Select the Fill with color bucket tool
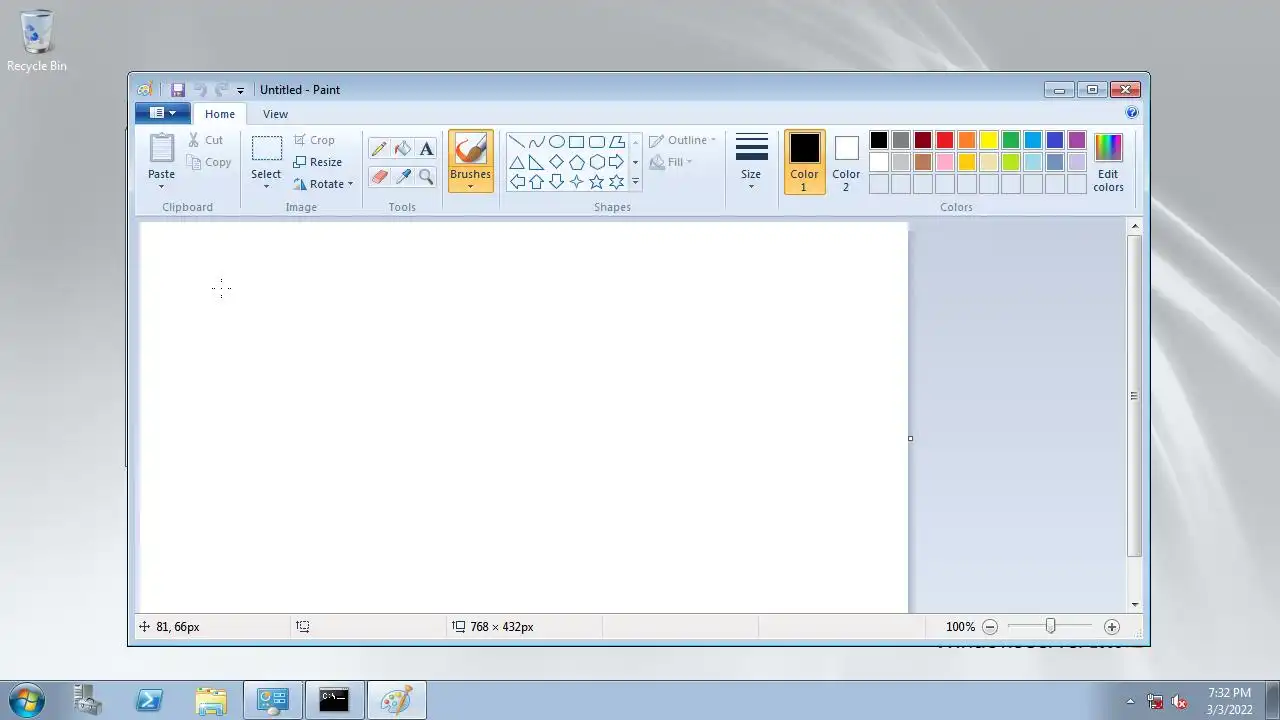This screenshot has width=1280, height=720. click(402, 149)
